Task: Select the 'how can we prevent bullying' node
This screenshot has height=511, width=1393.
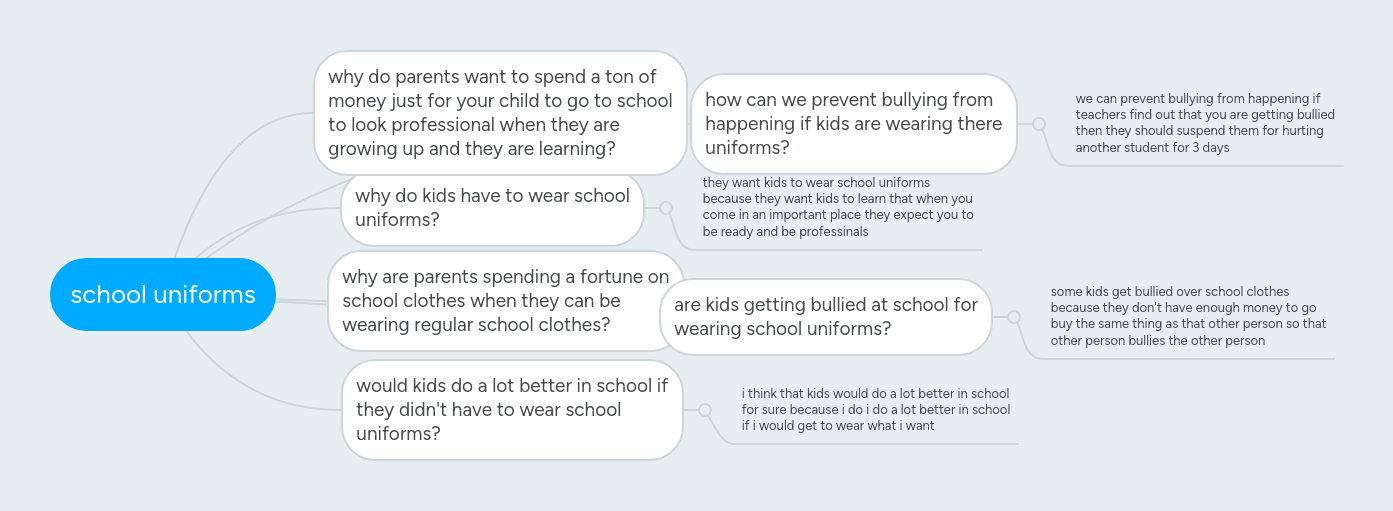Action: (x=853, y=124)
